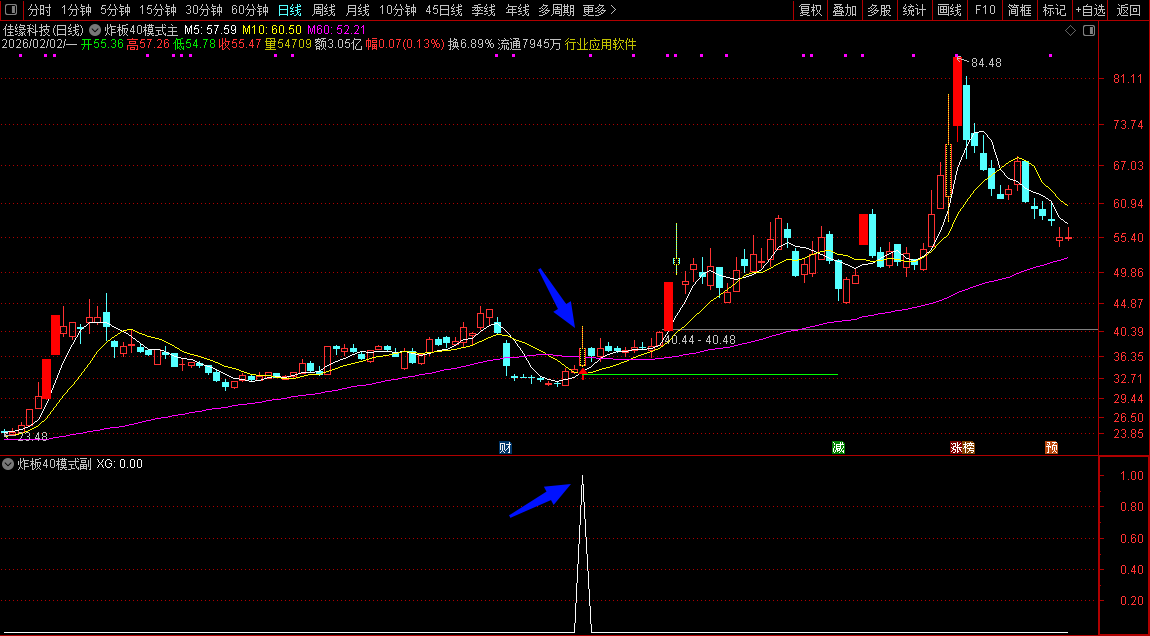Click the 2026/02/02 date text
Image resolution: width=1150 pixels, height=636 pixels.
[32, 44]
